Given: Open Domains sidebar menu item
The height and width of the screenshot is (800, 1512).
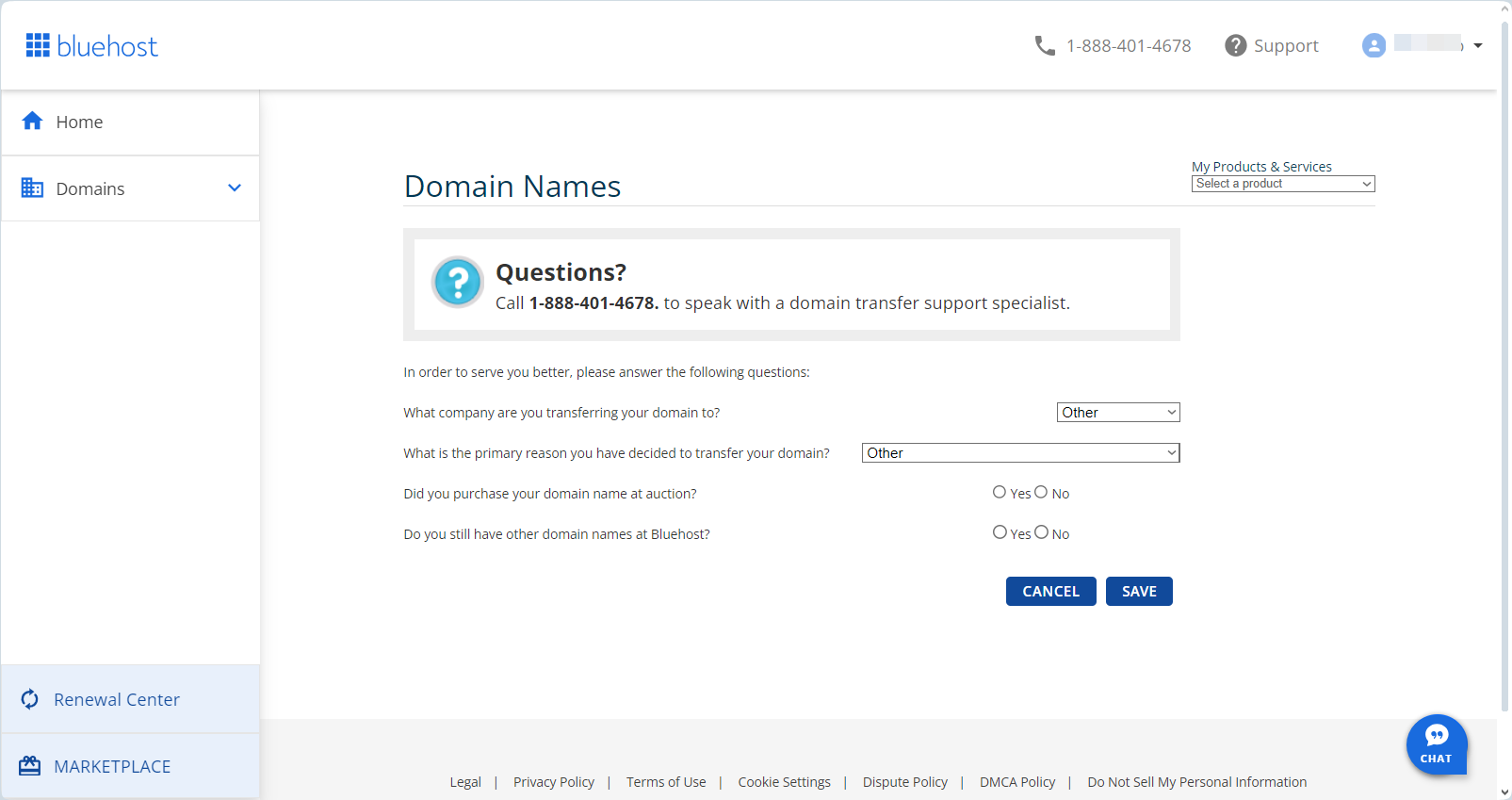Looking at the screenshot, I should coord(130,188).
